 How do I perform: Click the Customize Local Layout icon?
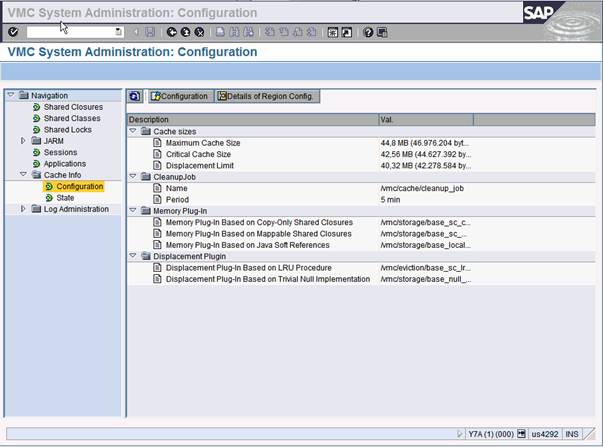click(x=382, y=32)
